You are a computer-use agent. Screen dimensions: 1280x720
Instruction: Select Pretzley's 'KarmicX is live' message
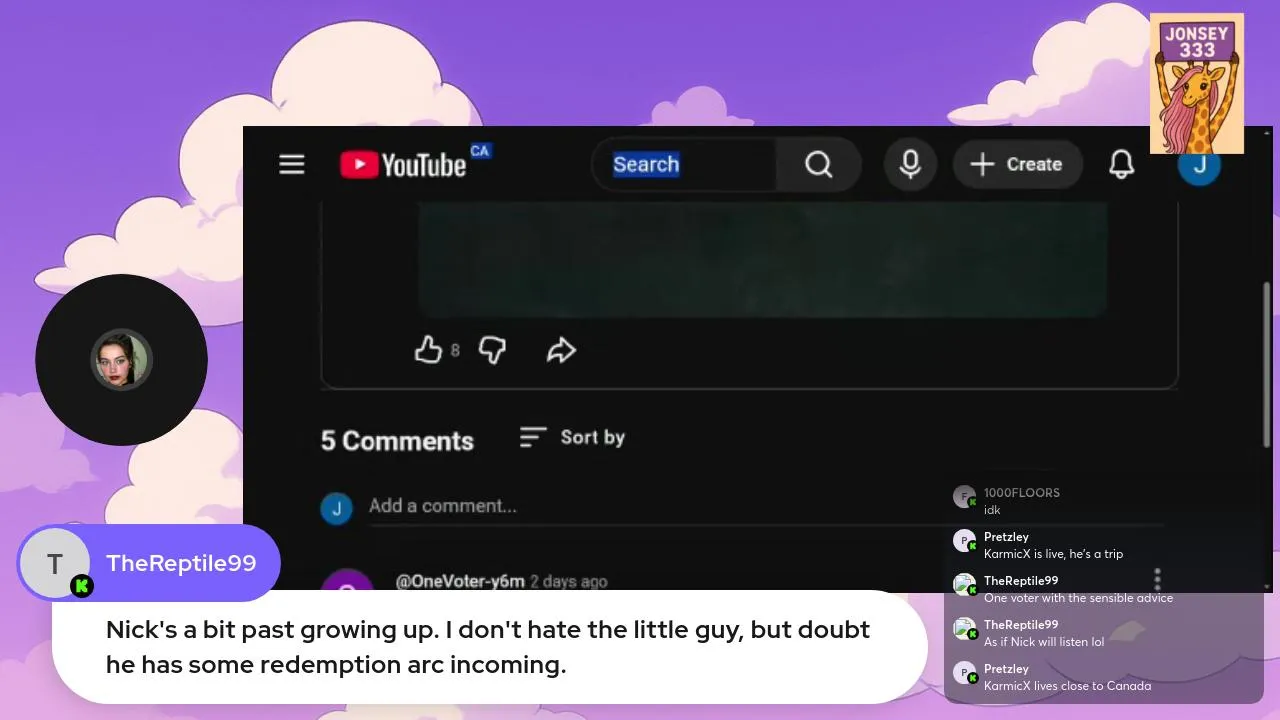[x=1055, y=545]
